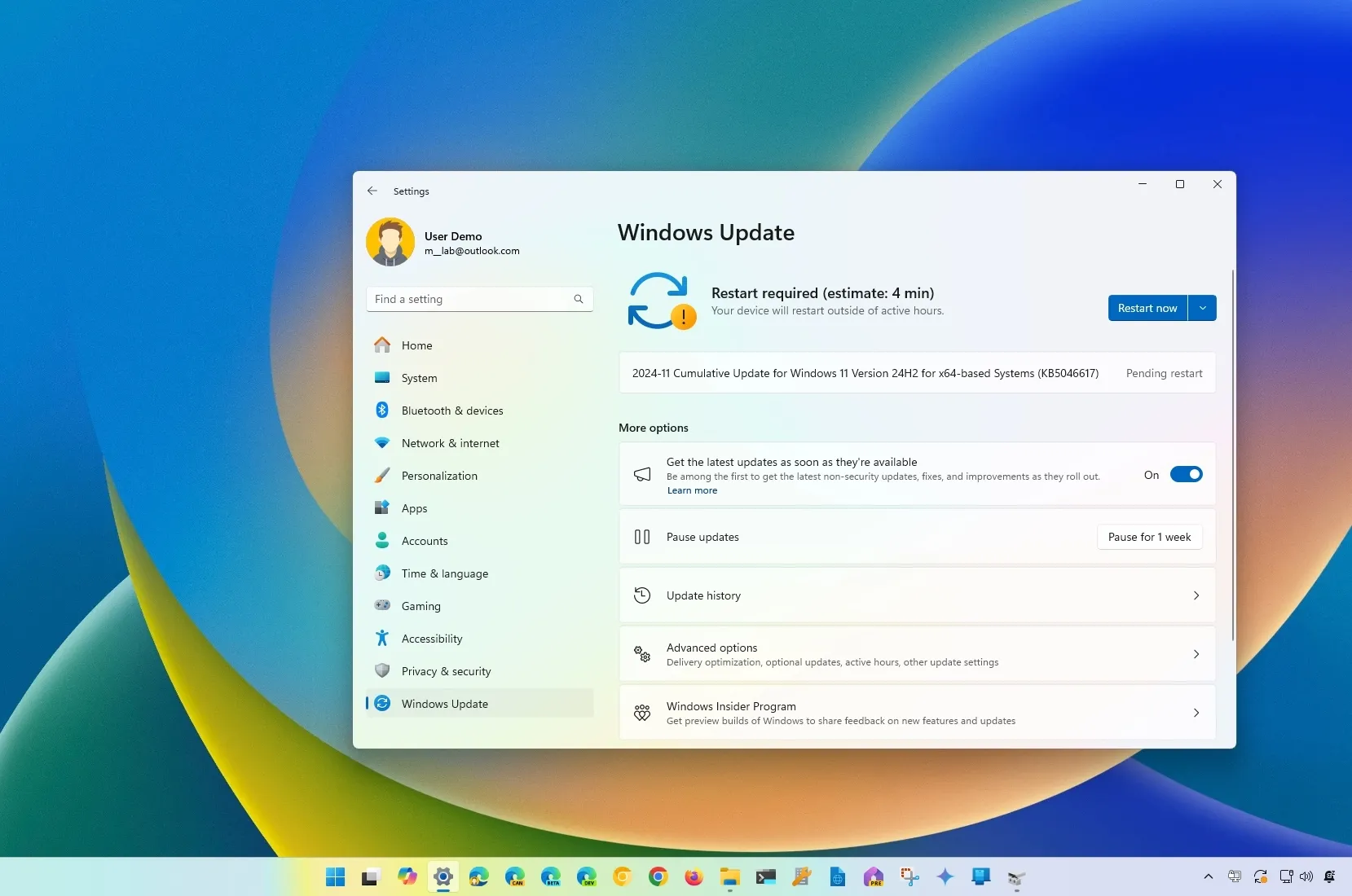Open Time & language settings

(480, 573)
